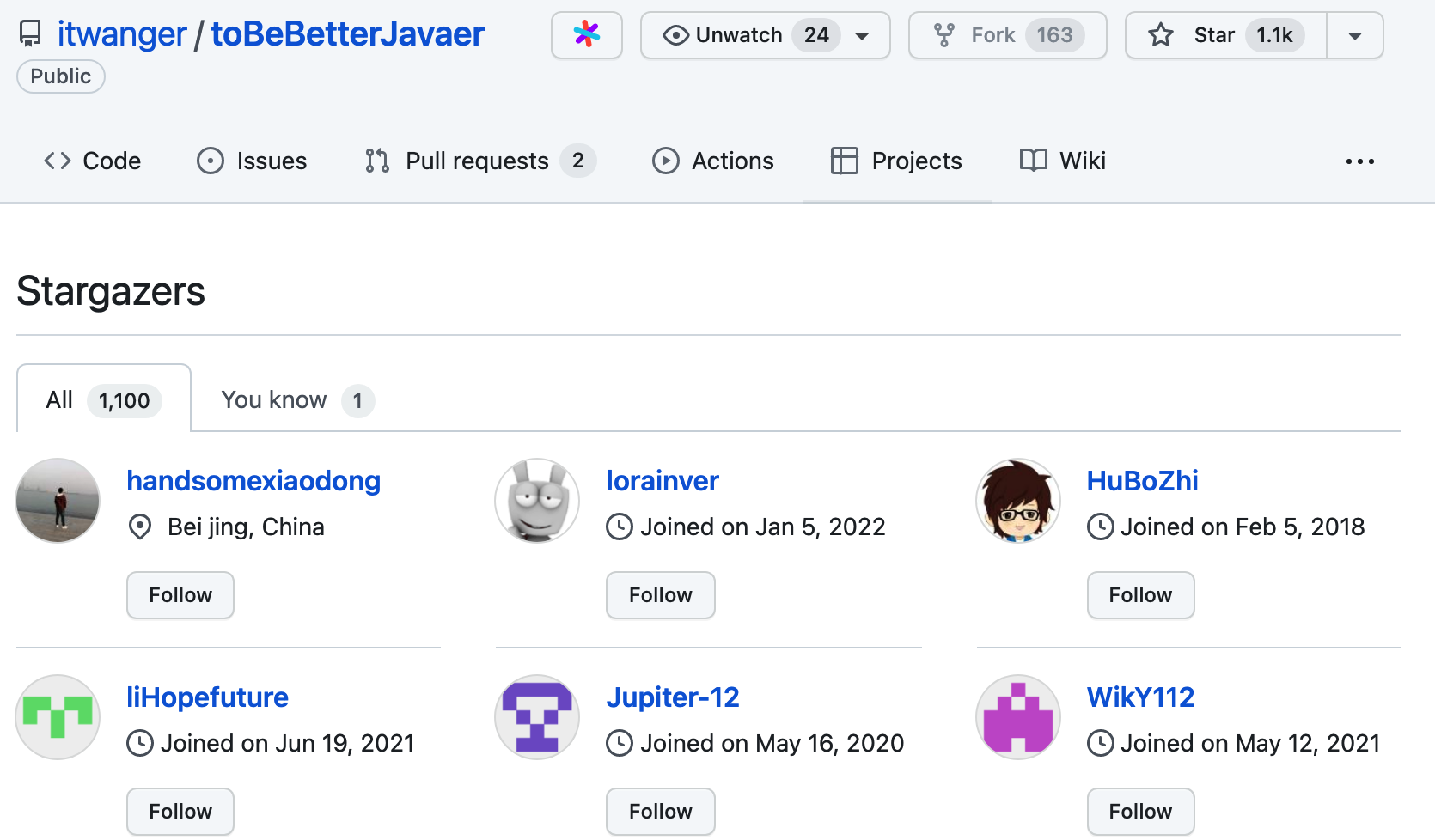Toggle Unwatch for this repository
Screen dimensions: 1435x840
[739, 35]
